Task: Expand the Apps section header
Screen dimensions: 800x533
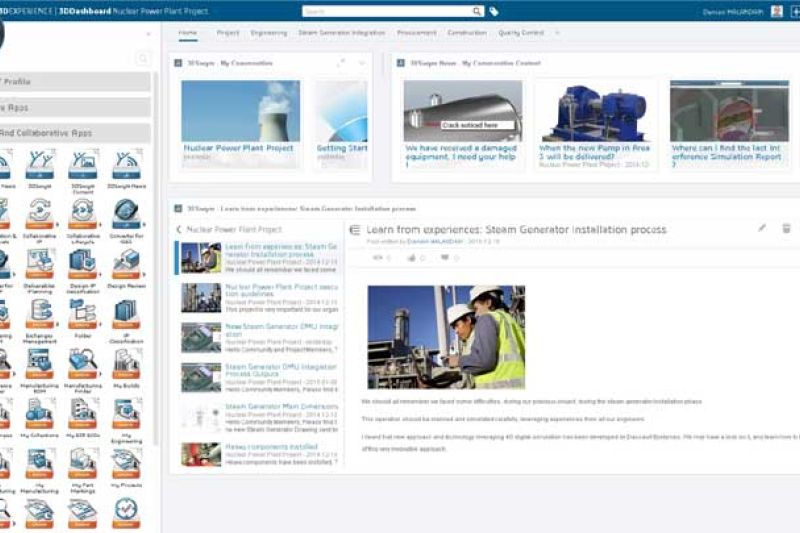Action: coord(75,108)
